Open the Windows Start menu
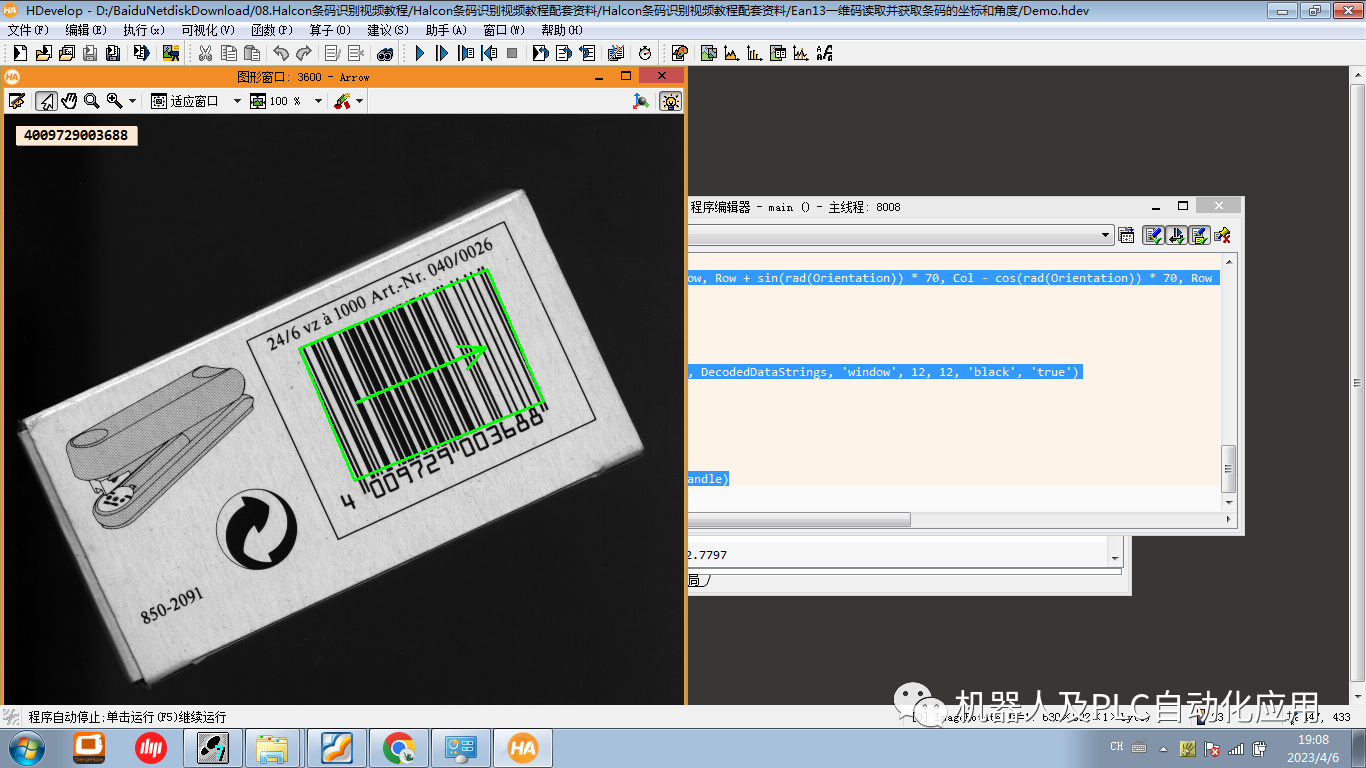Screen dimensions: 1366x768 click(x=26, y=748)
